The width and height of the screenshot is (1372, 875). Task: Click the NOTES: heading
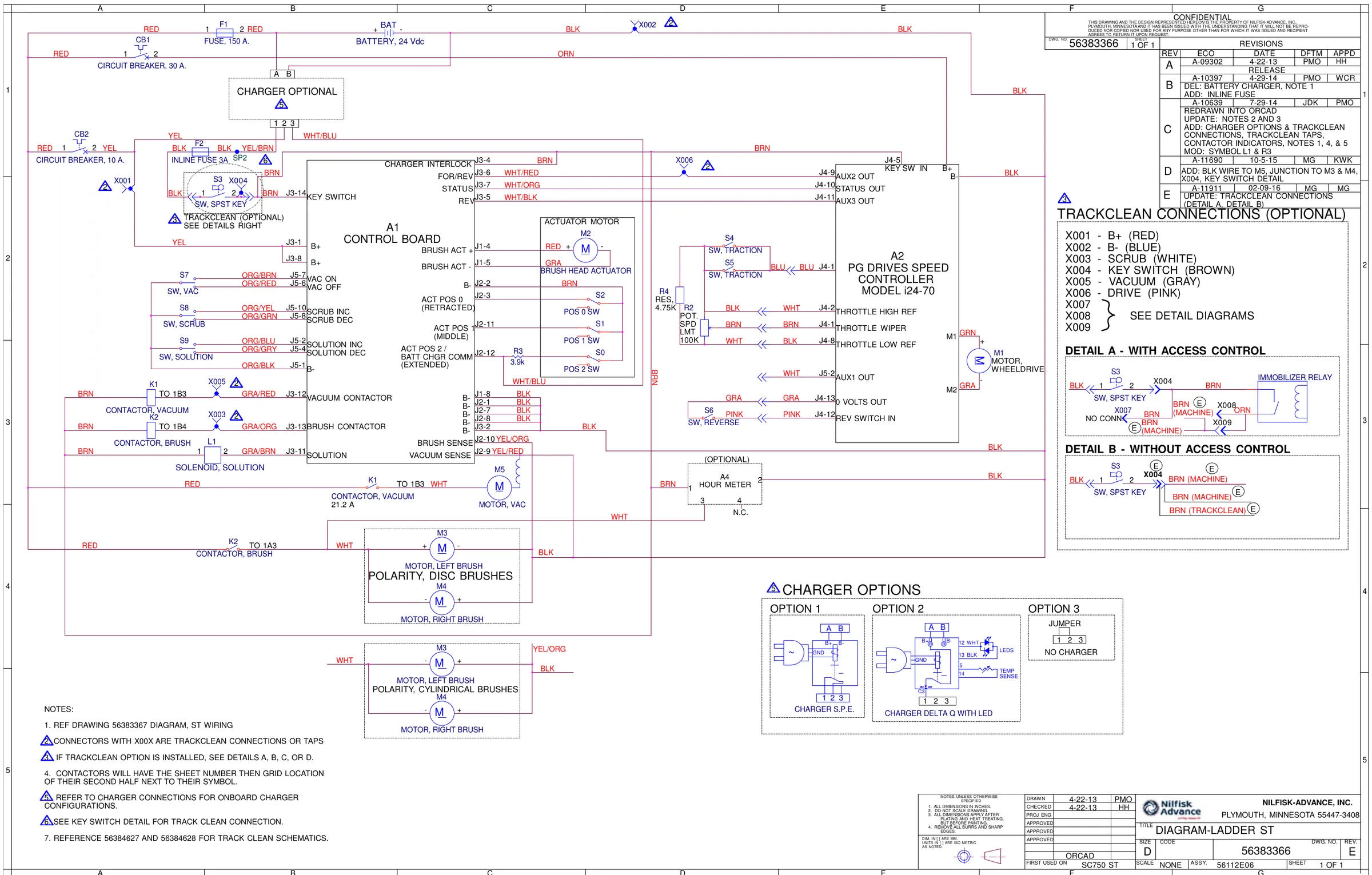pyautogui.click(x=59, y=709)
